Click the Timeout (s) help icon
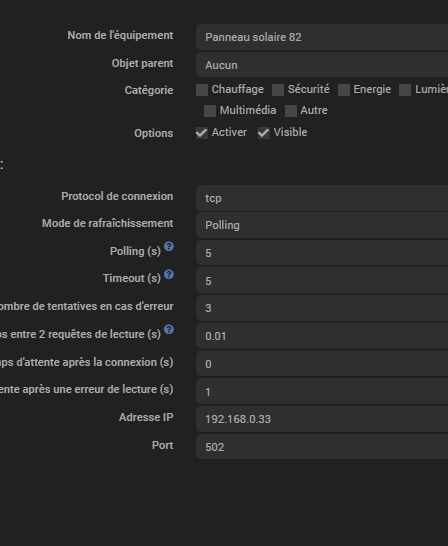This screenshot has height=546, width=448. pyautogui.click(x=169, y=274)
